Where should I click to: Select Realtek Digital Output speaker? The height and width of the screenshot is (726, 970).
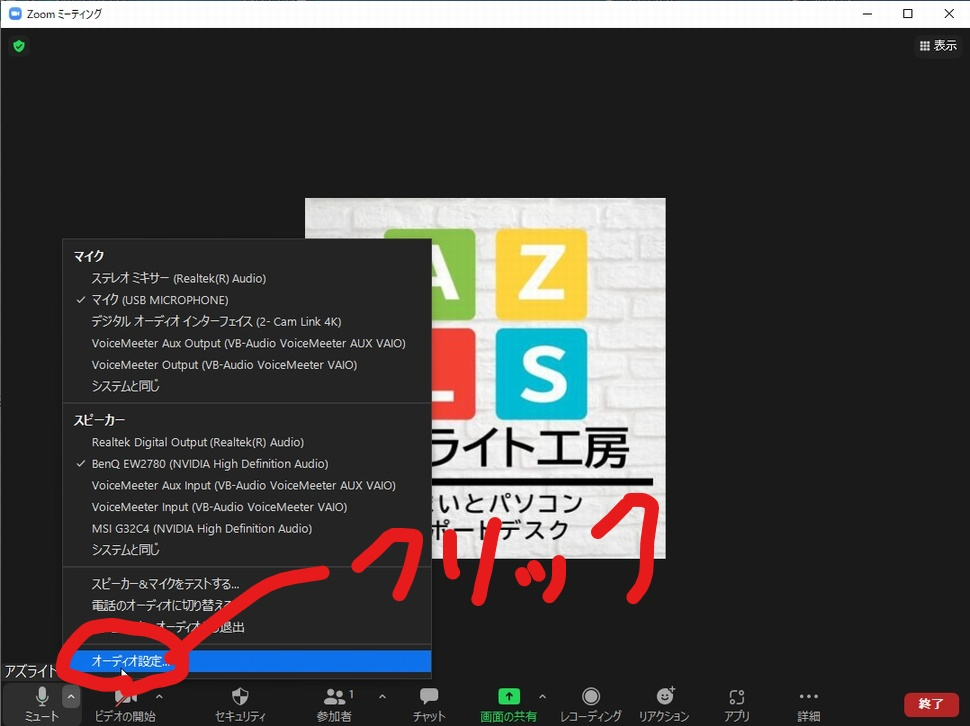[247, 442]
